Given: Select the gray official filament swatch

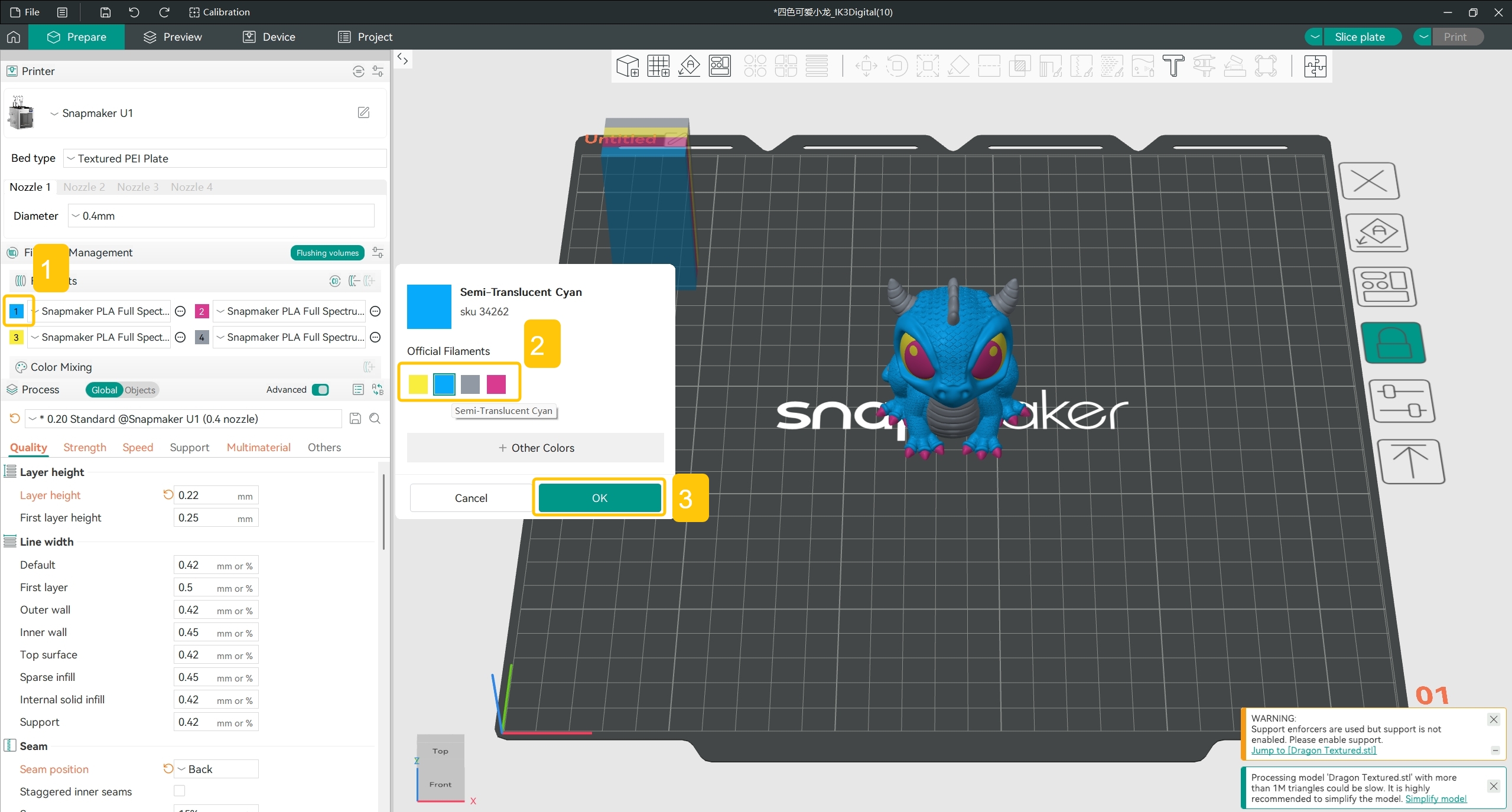Looking at the screenshot, I should click(470, 384).
